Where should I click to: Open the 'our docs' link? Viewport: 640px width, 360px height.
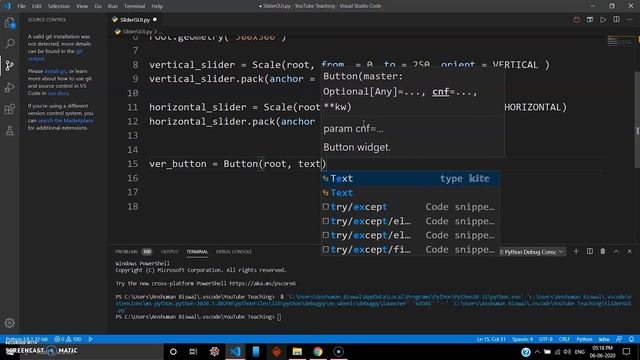(58, 93)
